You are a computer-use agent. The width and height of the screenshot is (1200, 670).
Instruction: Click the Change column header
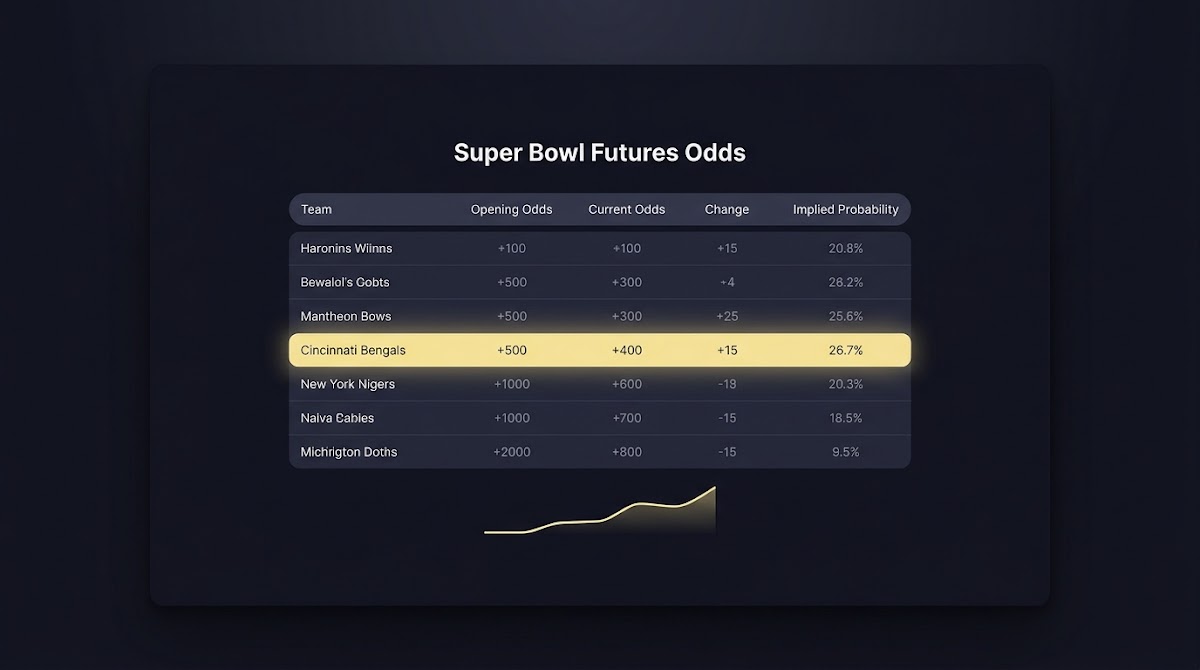coord(727,209)
